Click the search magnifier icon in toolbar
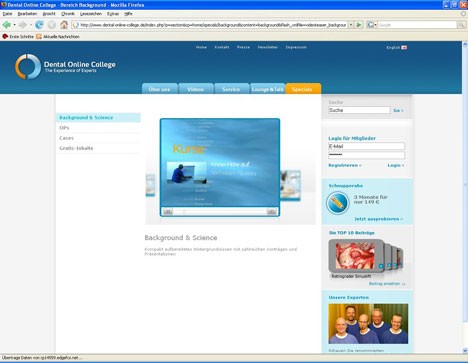Viewport: 468px width, 363px height. tap(461, 25)
